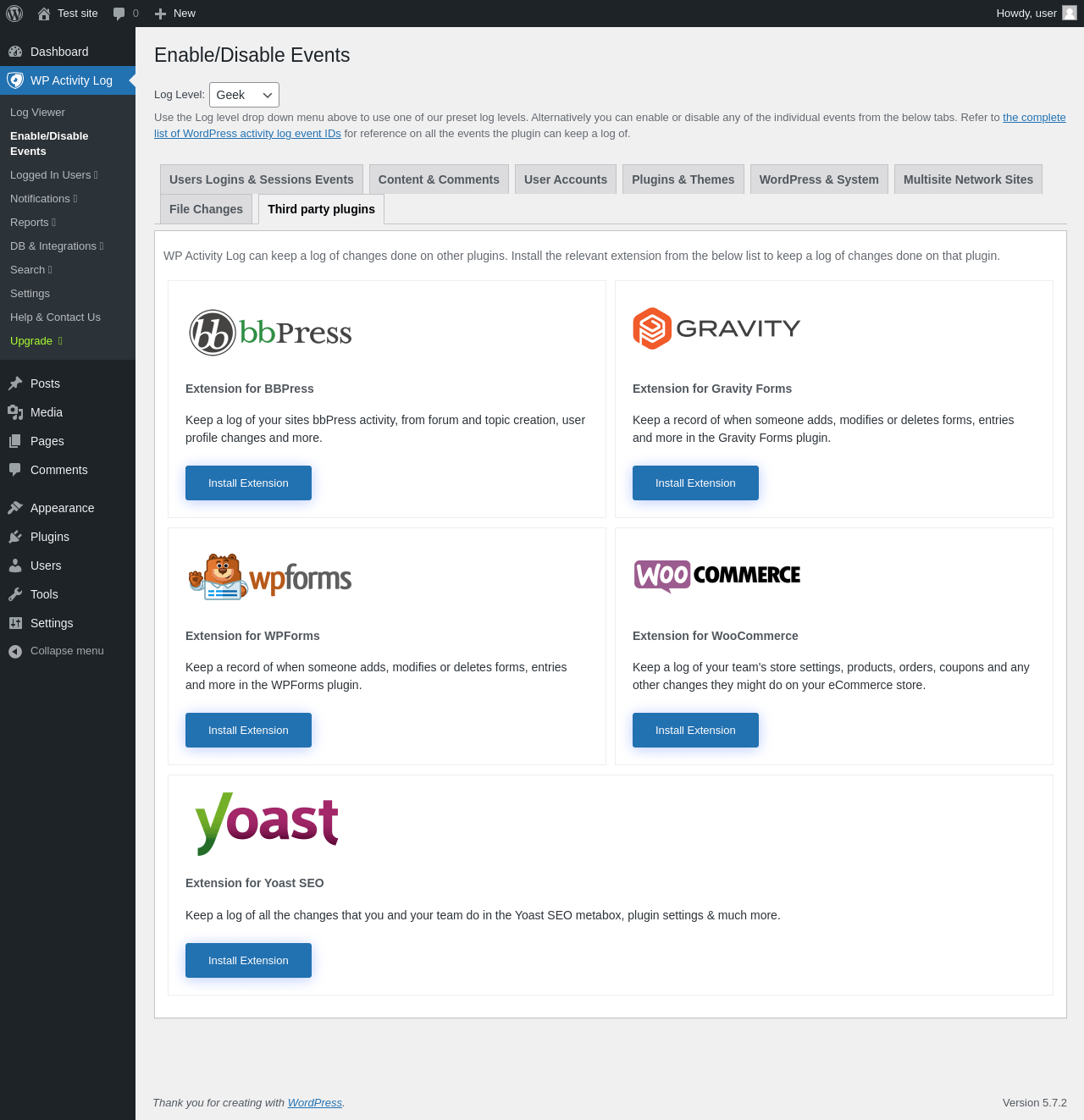Click the Posts pushpin icon
Viewport: 1084px width, 1120px height.
[15, 383]
